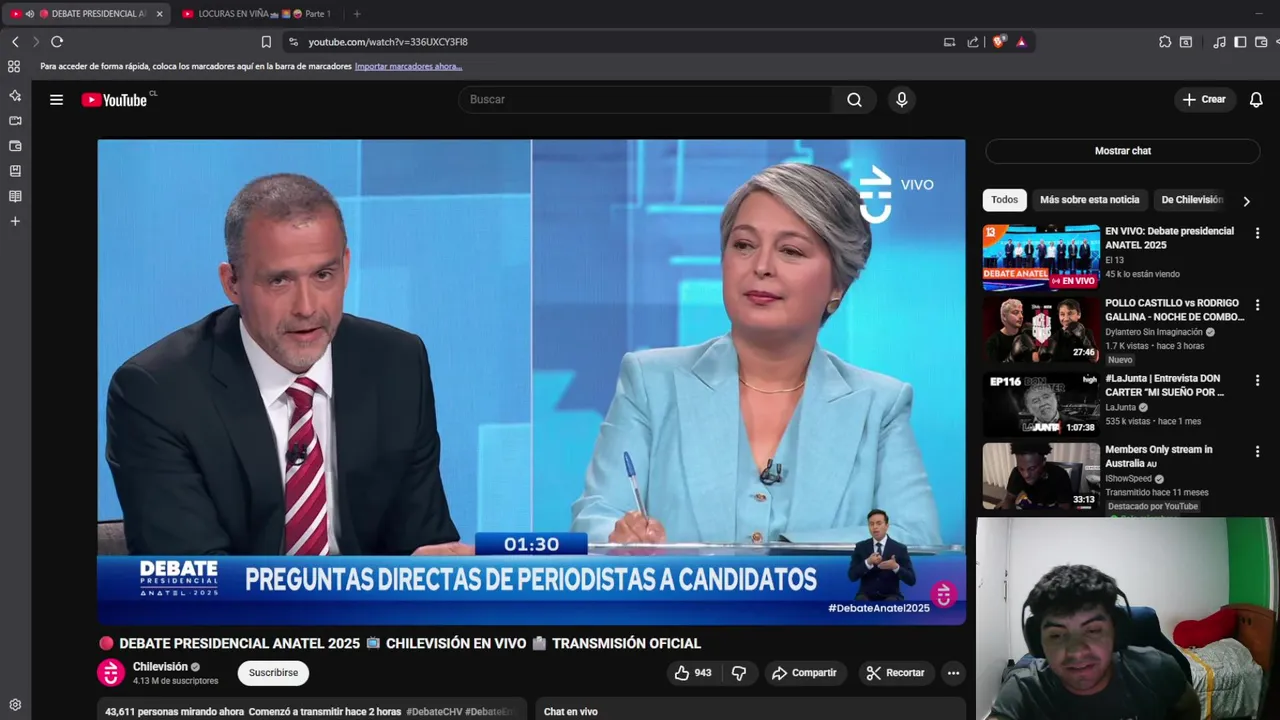
Task: Open the #LaJunta DON CARTER thumbnail
Action: [1041, 404]
